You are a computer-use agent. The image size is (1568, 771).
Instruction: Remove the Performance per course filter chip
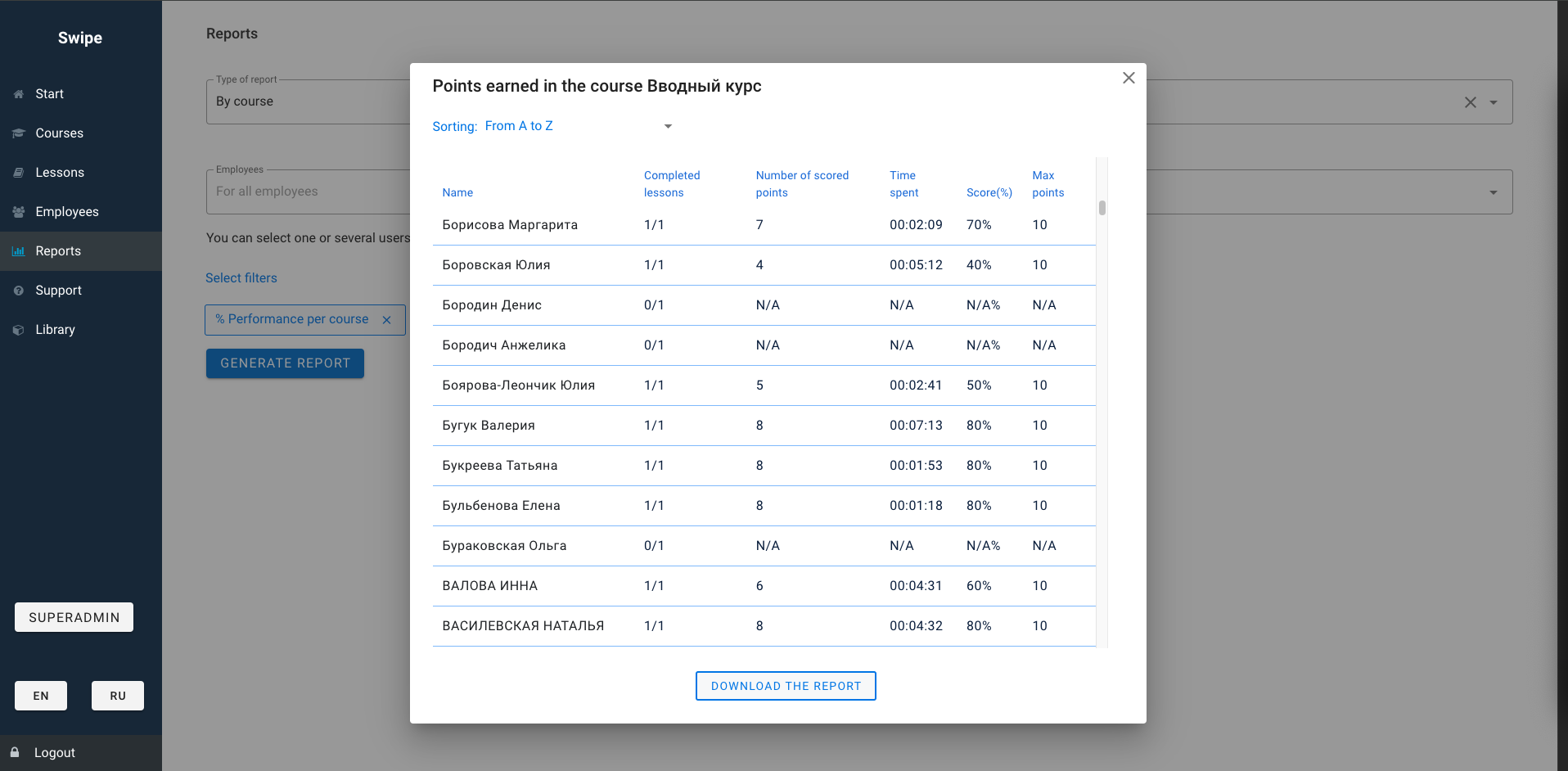pyautogui.click(x=387, y=320)
